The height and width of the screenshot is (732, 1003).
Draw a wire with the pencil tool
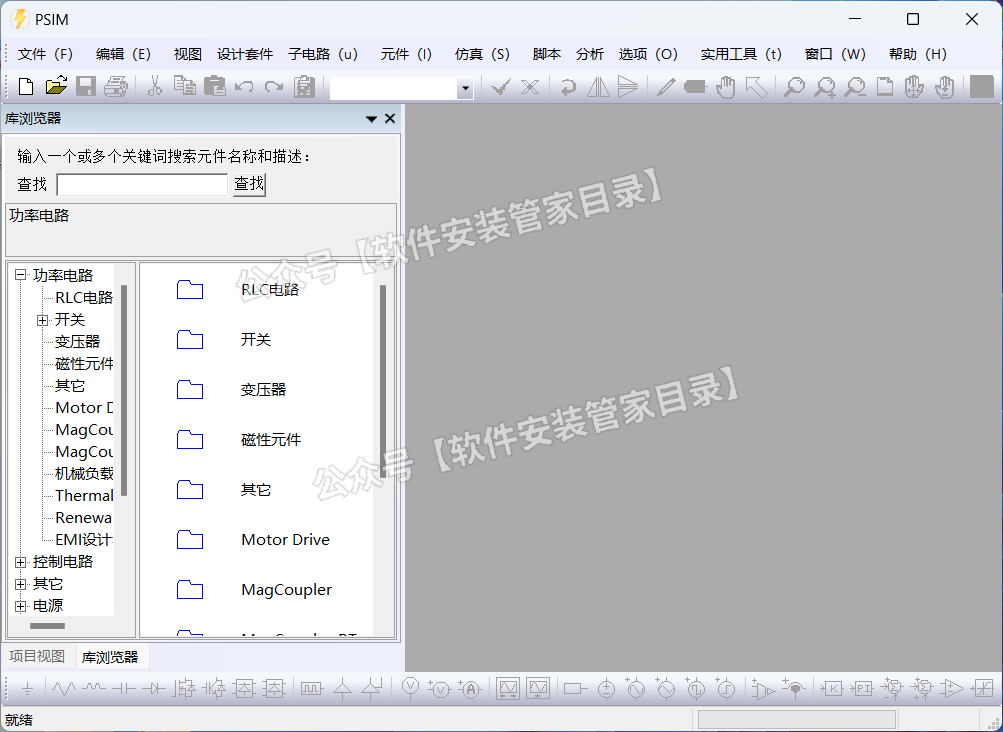(665, 86)
